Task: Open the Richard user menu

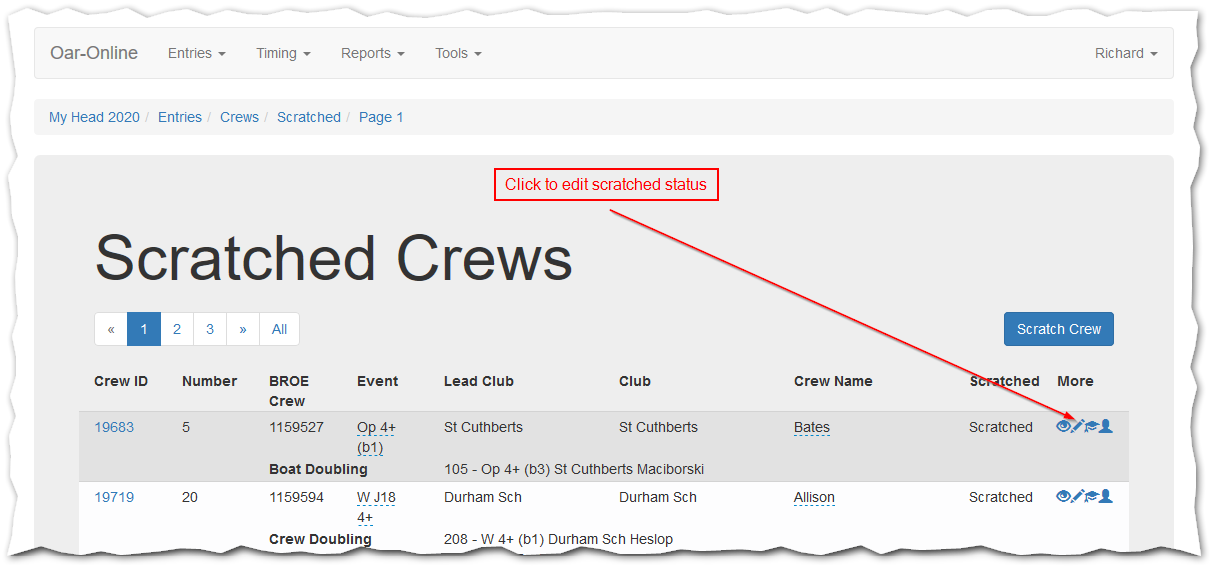Action: pos(1125,53)
